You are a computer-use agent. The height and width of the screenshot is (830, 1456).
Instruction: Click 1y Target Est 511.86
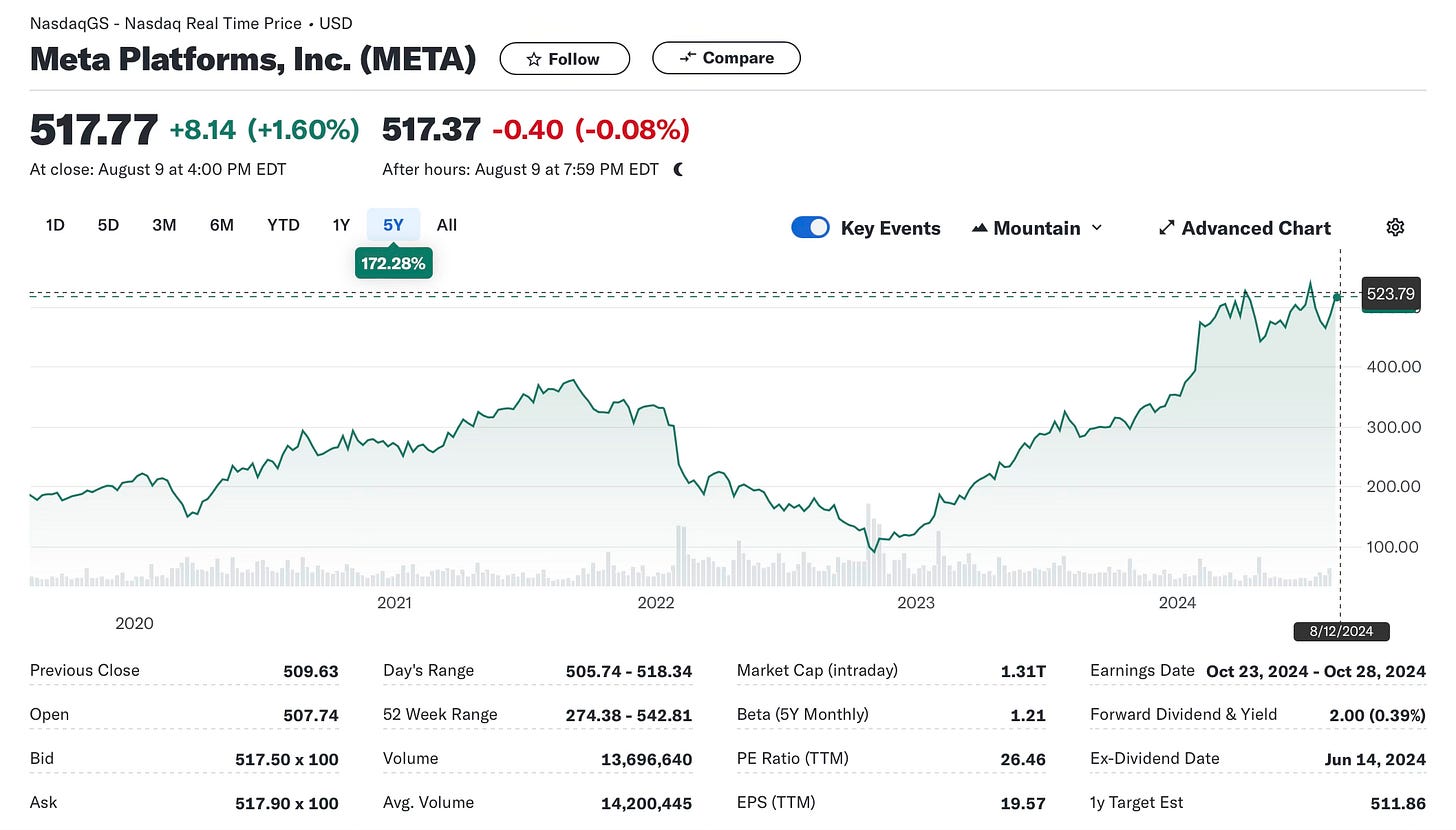coord(1399,803)
